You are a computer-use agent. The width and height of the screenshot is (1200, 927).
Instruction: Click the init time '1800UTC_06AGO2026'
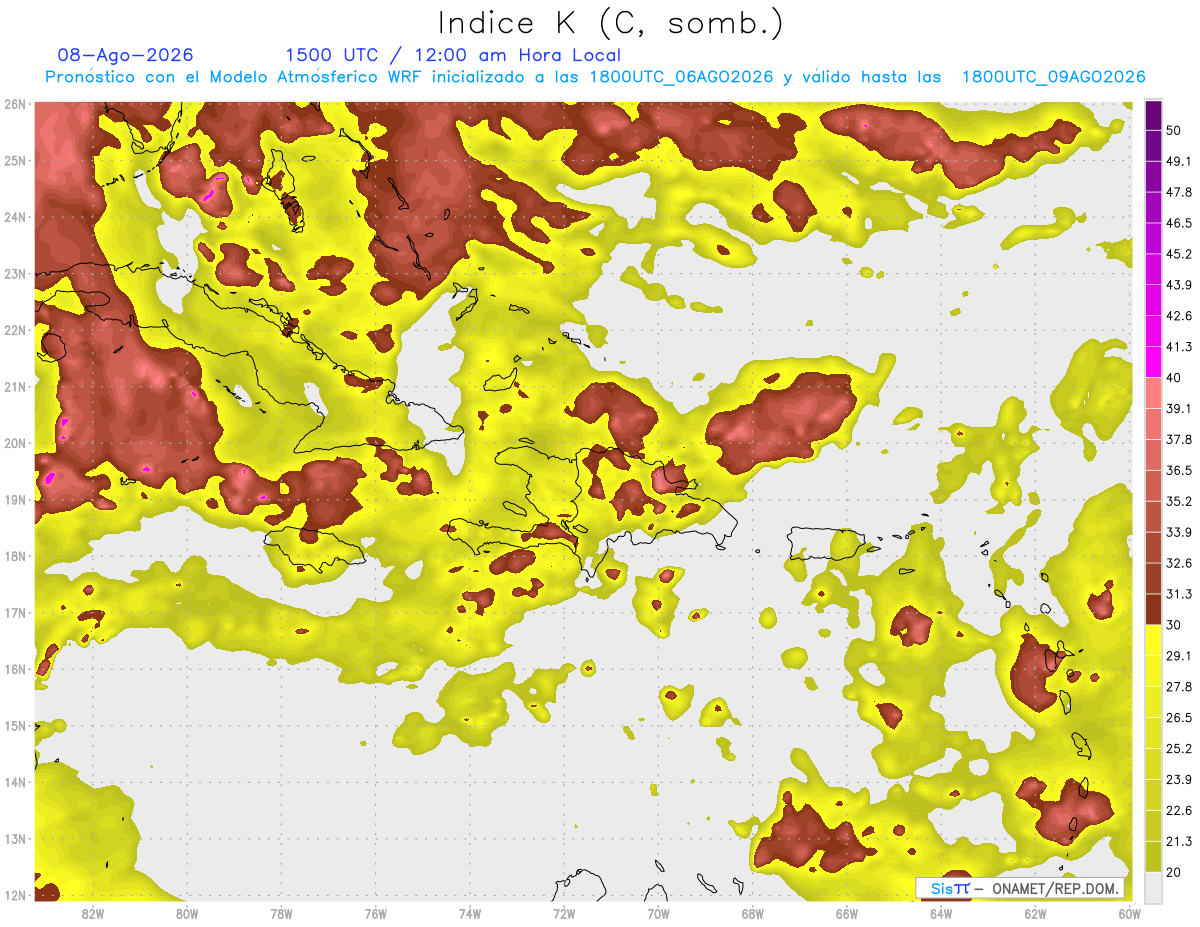tap(682, 77)
